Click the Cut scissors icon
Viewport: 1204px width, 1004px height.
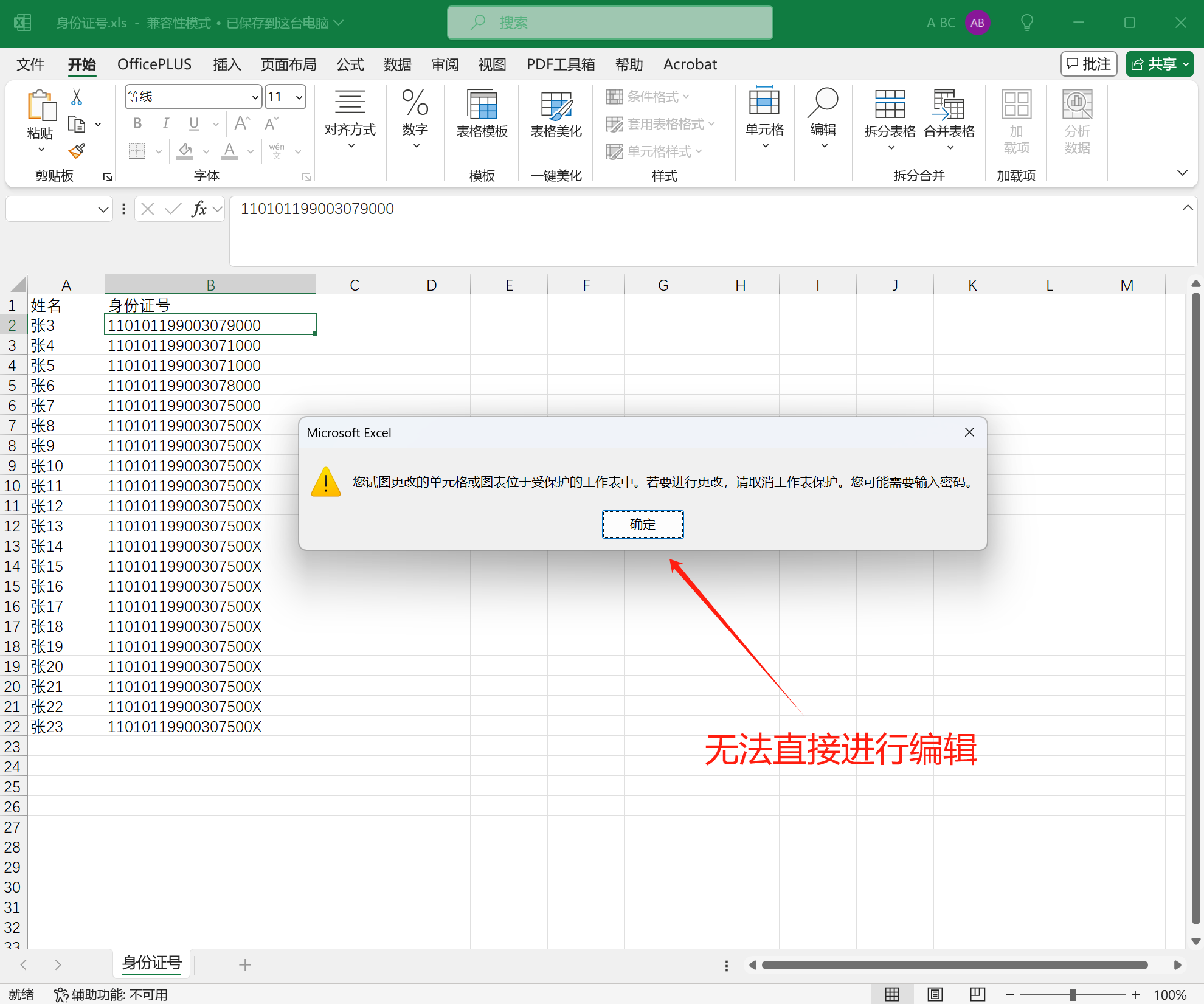pos(77,97)
